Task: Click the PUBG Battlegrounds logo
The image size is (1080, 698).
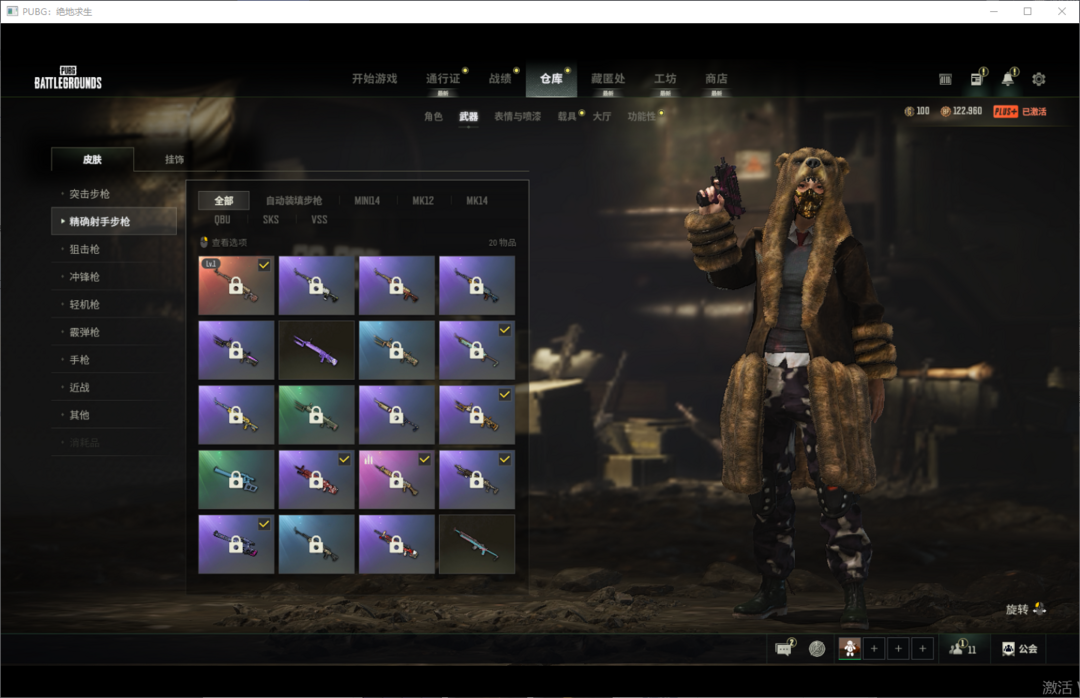Action: [x=68, y=79]
